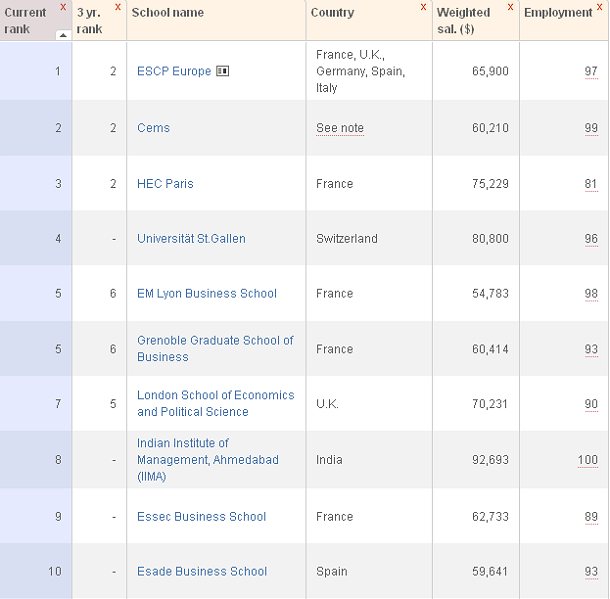610x599 pixels.
Task: Remove the 3 yr. rank column via its red x
Action: point(118,7)
